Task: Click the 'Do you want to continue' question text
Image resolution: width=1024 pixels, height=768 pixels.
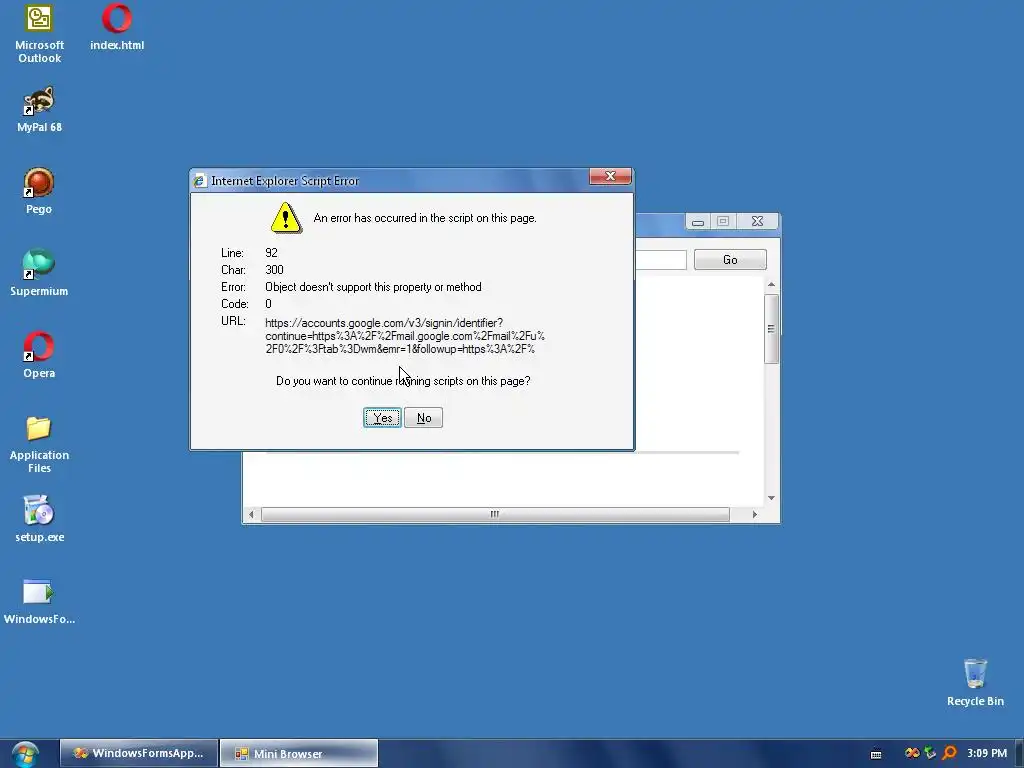Action: point(403,381)
